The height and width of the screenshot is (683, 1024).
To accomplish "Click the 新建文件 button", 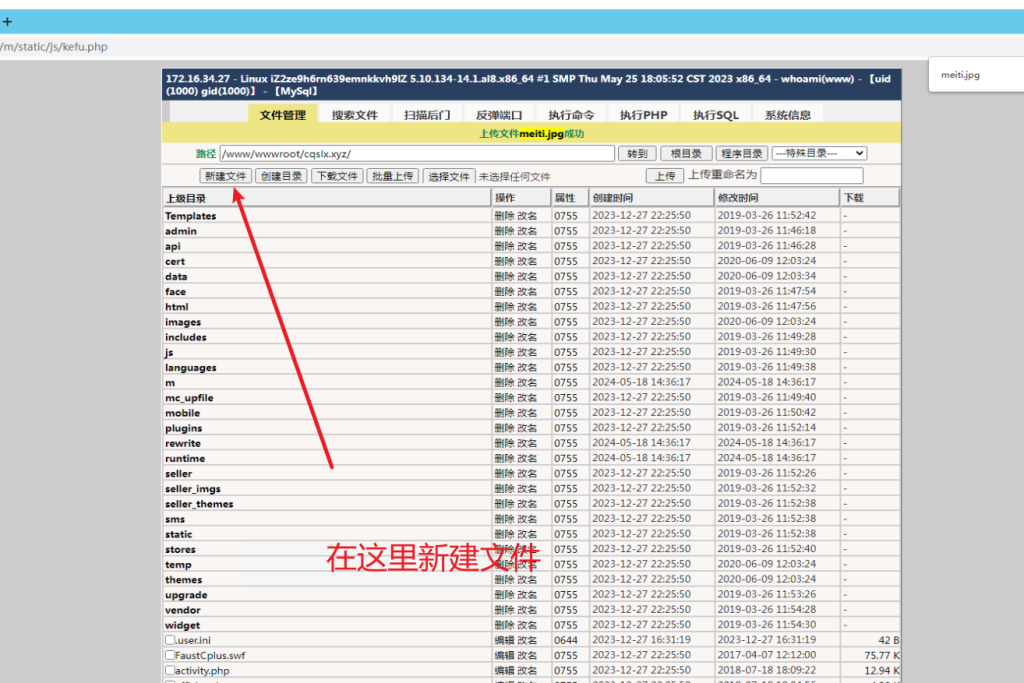I will pyautogui.click(x=225, y=176).
